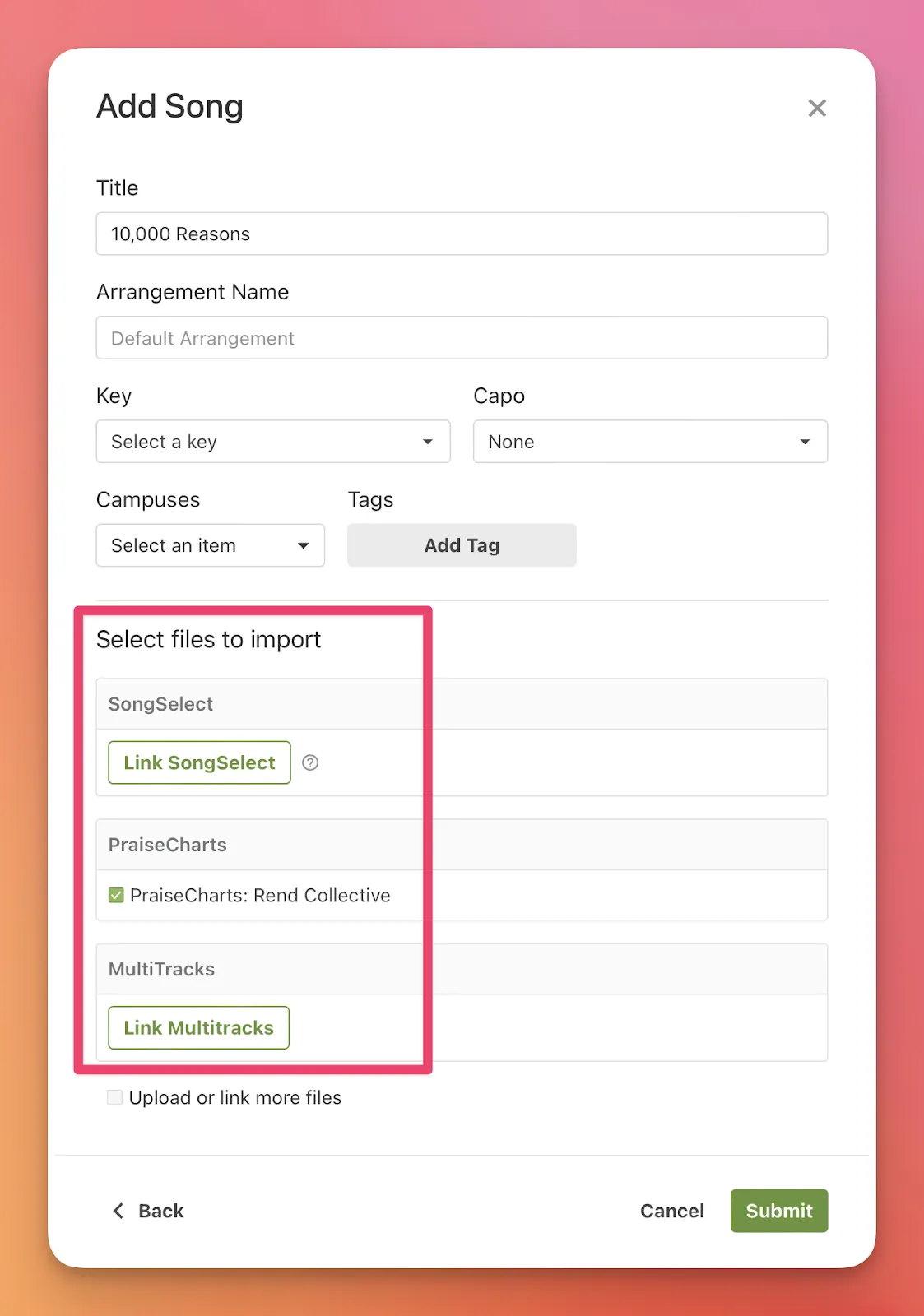The width and height of the screenshot is (924, 1316).
Task: Click the Link Multitracks button
Action: pyautogui.click(x=198, y=1027)
